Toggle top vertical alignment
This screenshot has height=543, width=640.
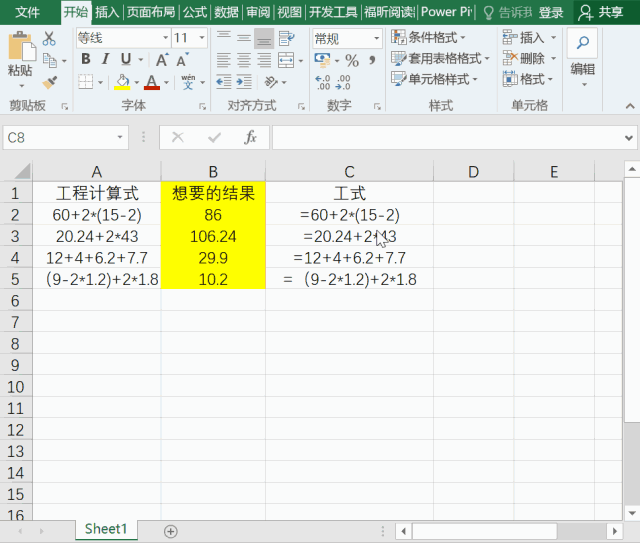click(224, 38)
